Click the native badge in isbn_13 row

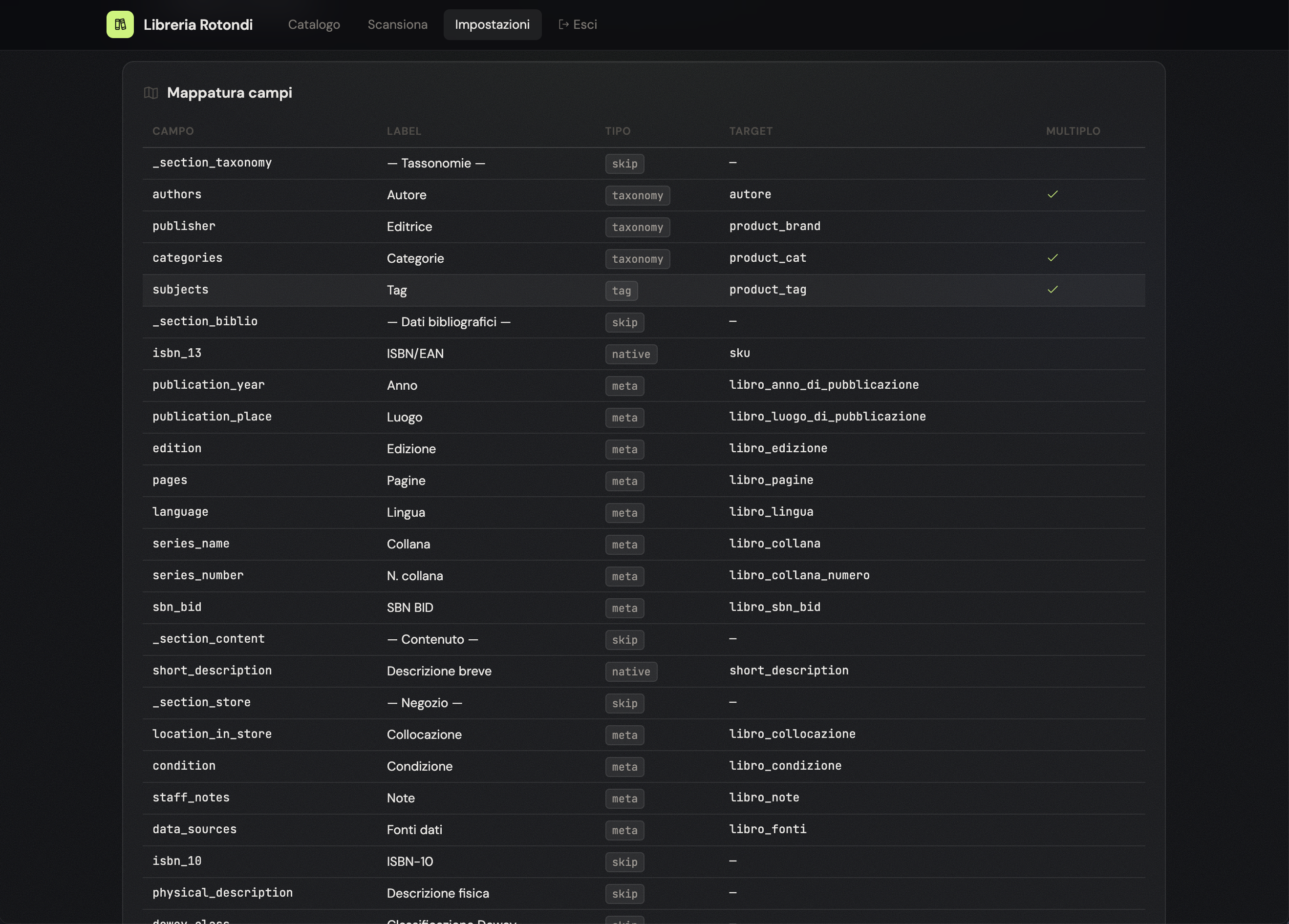click(631, 355)
